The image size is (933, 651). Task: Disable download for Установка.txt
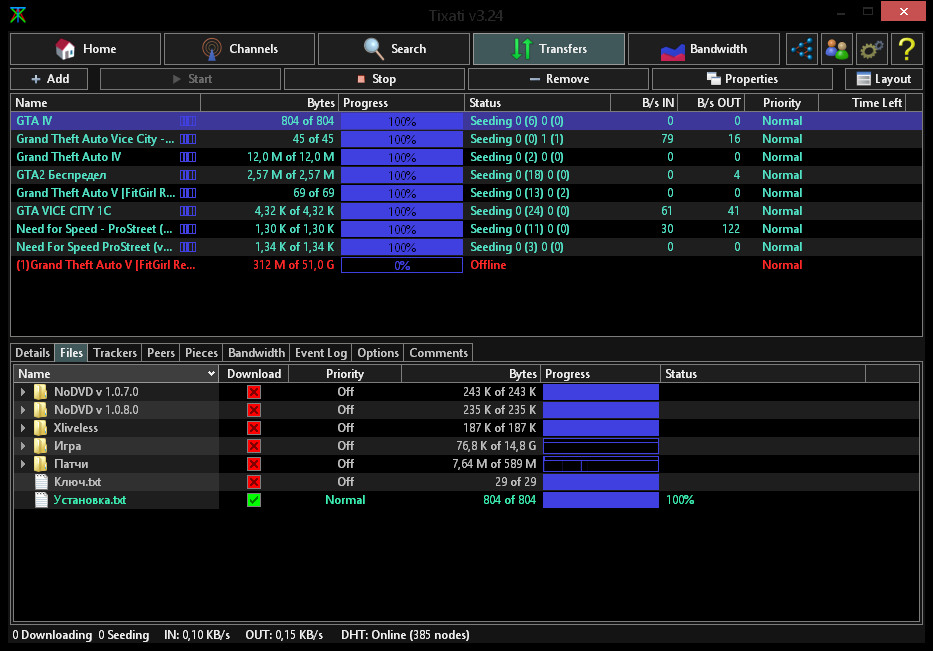click(x=254, y=500)
